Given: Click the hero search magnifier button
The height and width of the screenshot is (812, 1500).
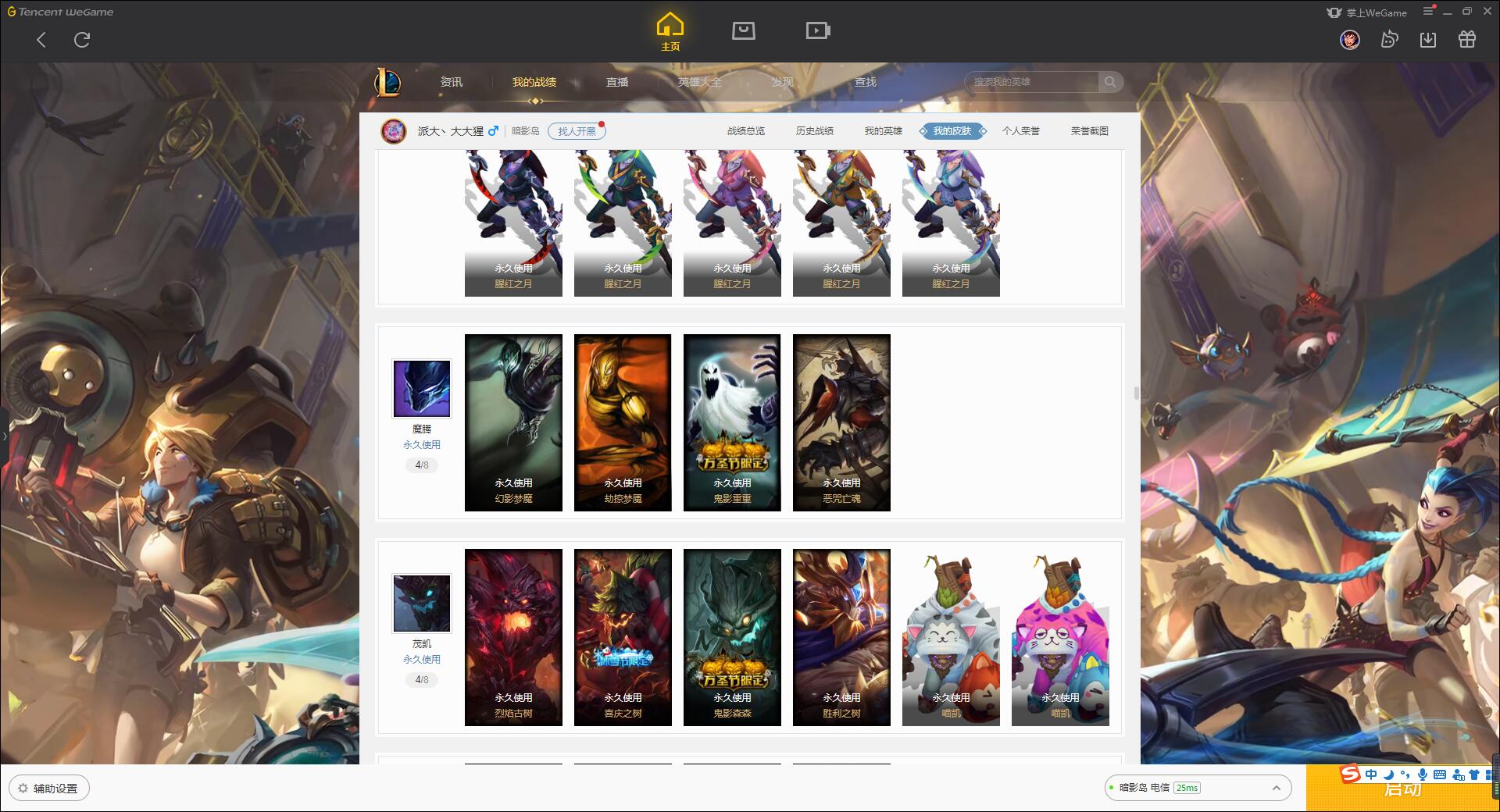Looking at the screenshot, I should coord(1110,82).
